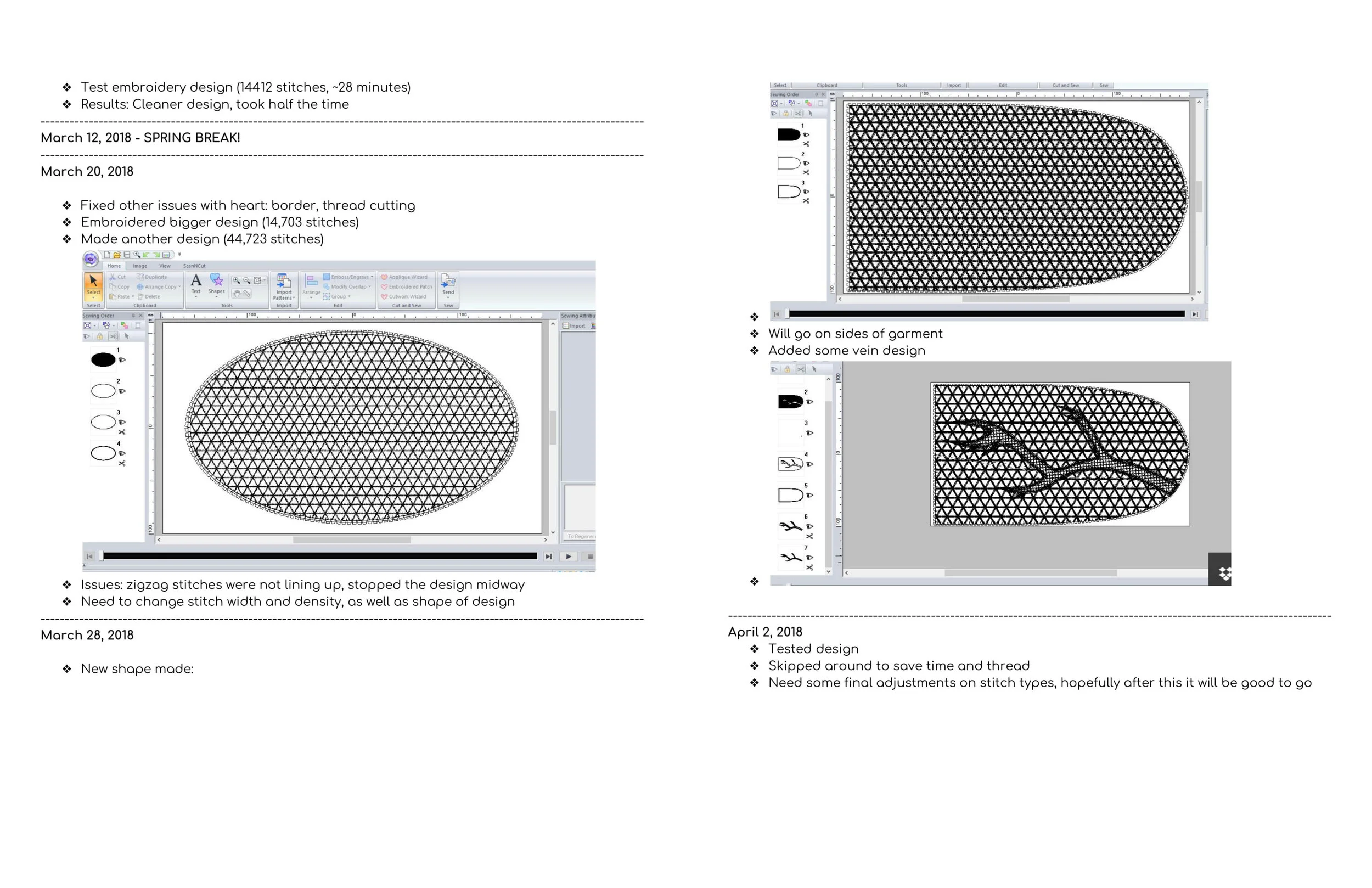Click the Select arrow tool in ribbon
The width and height of the screenshot is (1372, 888).
93,286
